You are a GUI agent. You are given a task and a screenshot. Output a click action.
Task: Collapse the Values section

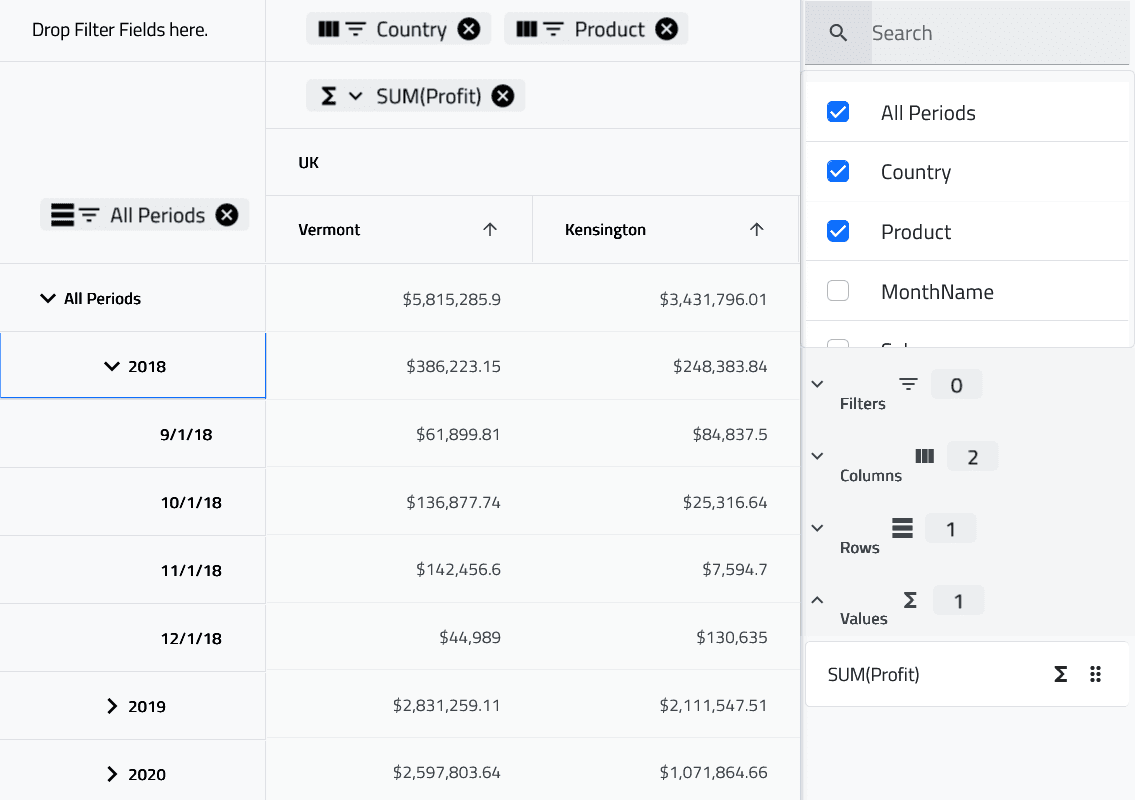(x=817, y=600)
